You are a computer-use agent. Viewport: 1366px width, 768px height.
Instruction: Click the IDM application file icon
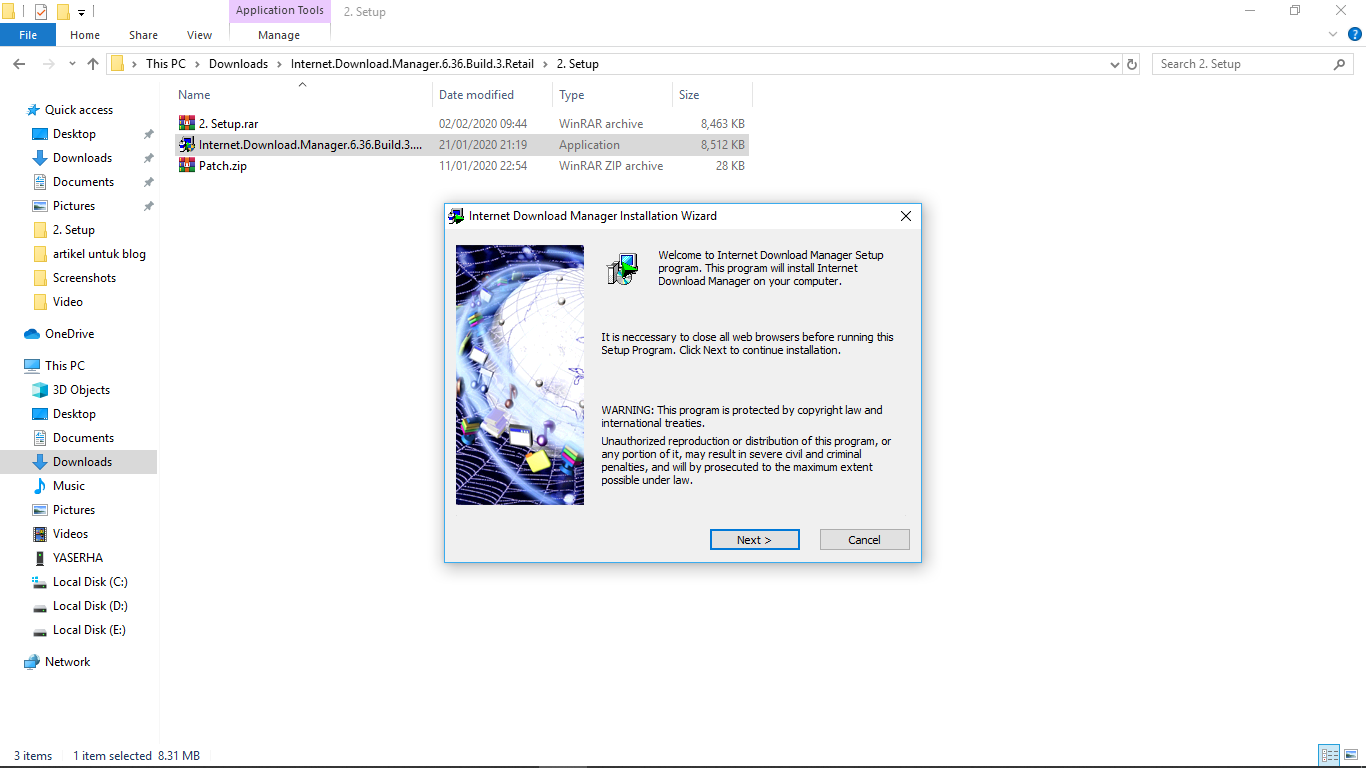pos(186,145)
